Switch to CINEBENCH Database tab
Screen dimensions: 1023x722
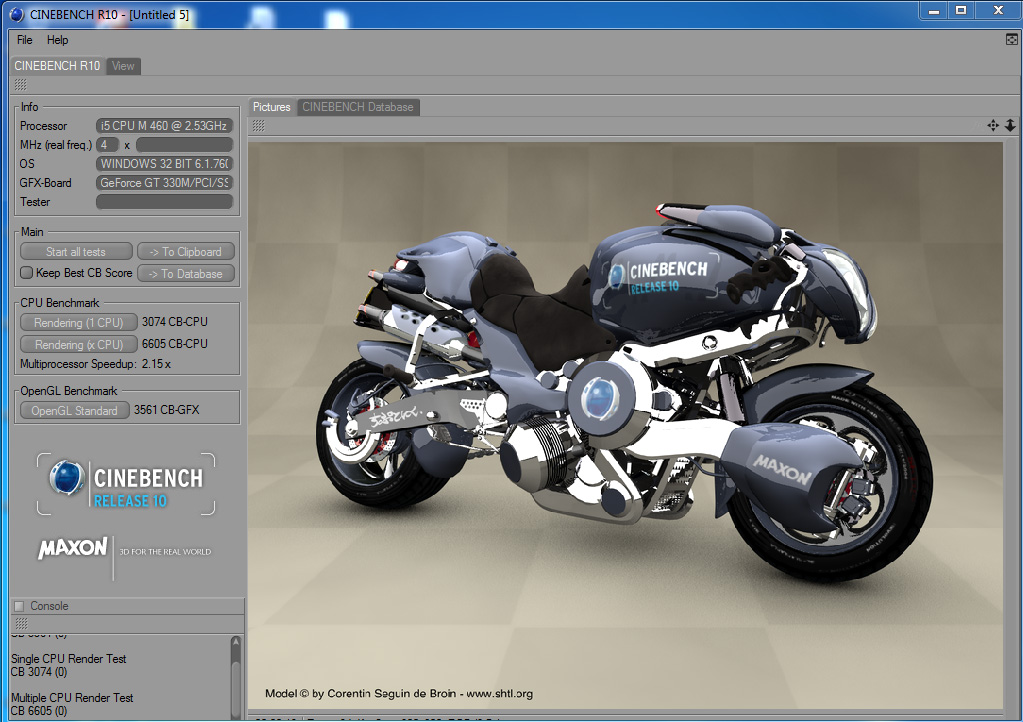[x=358, y=107]
